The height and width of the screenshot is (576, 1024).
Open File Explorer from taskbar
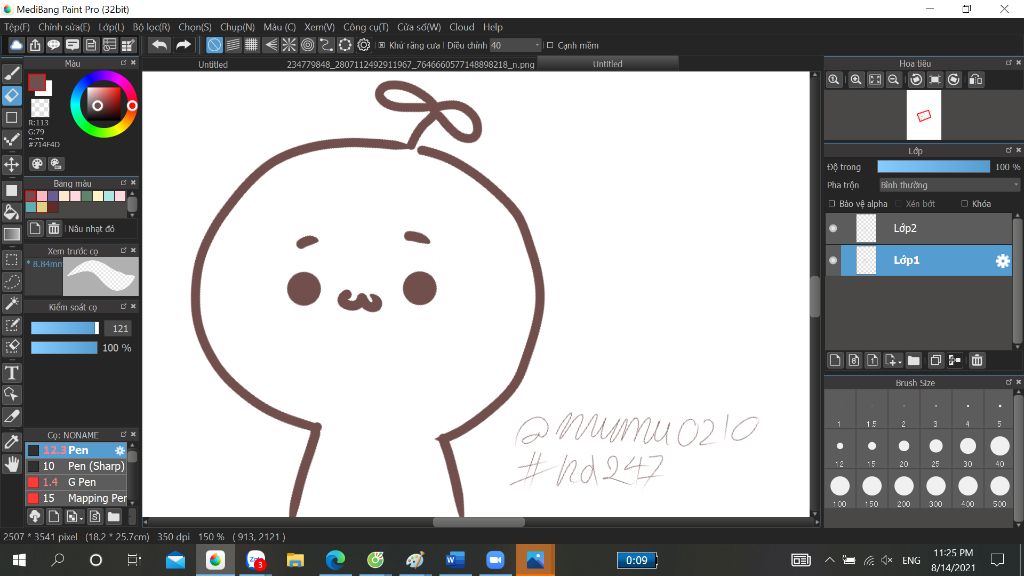(295, 560)
